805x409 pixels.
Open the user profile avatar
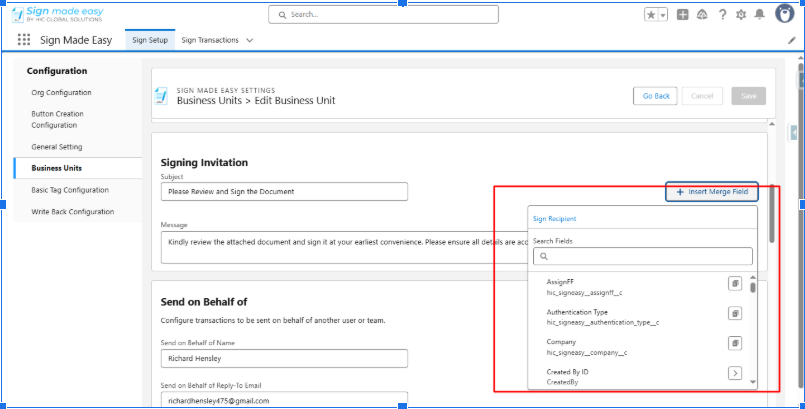pyautogui.click(x=784, y=14)
